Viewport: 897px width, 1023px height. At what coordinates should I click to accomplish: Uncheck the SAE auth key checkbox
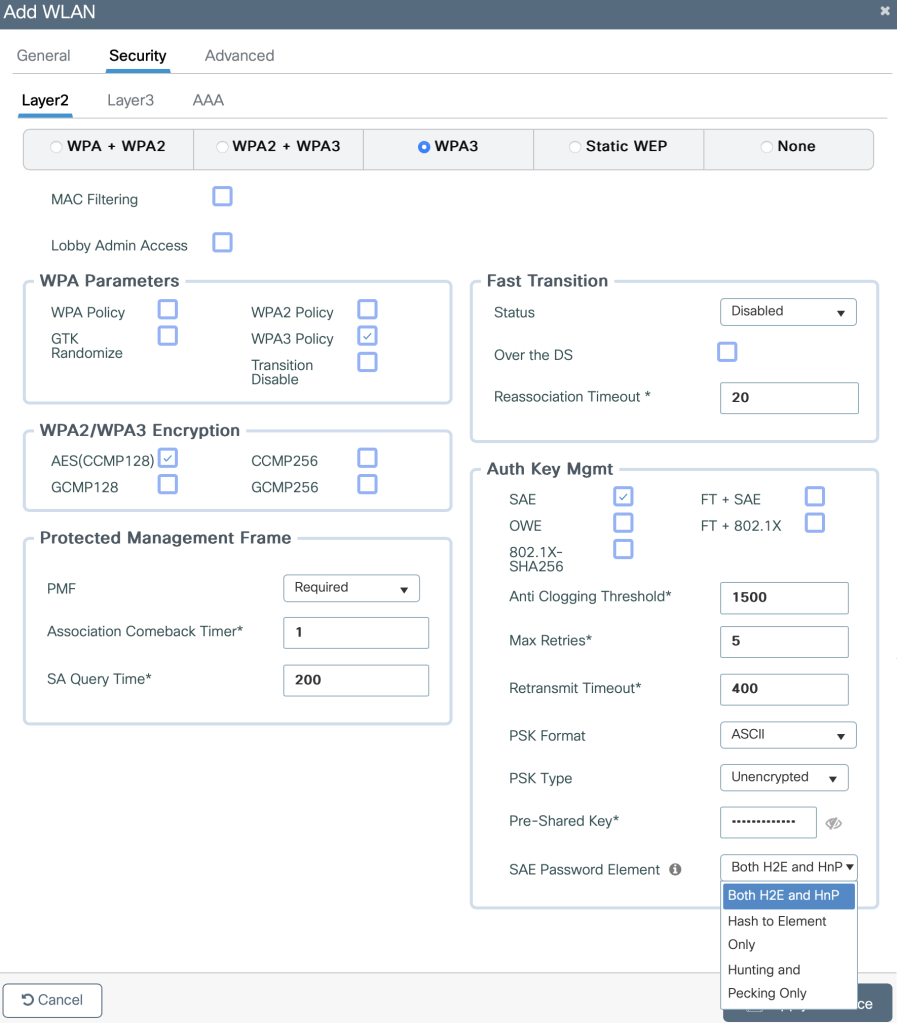[623, 497]
